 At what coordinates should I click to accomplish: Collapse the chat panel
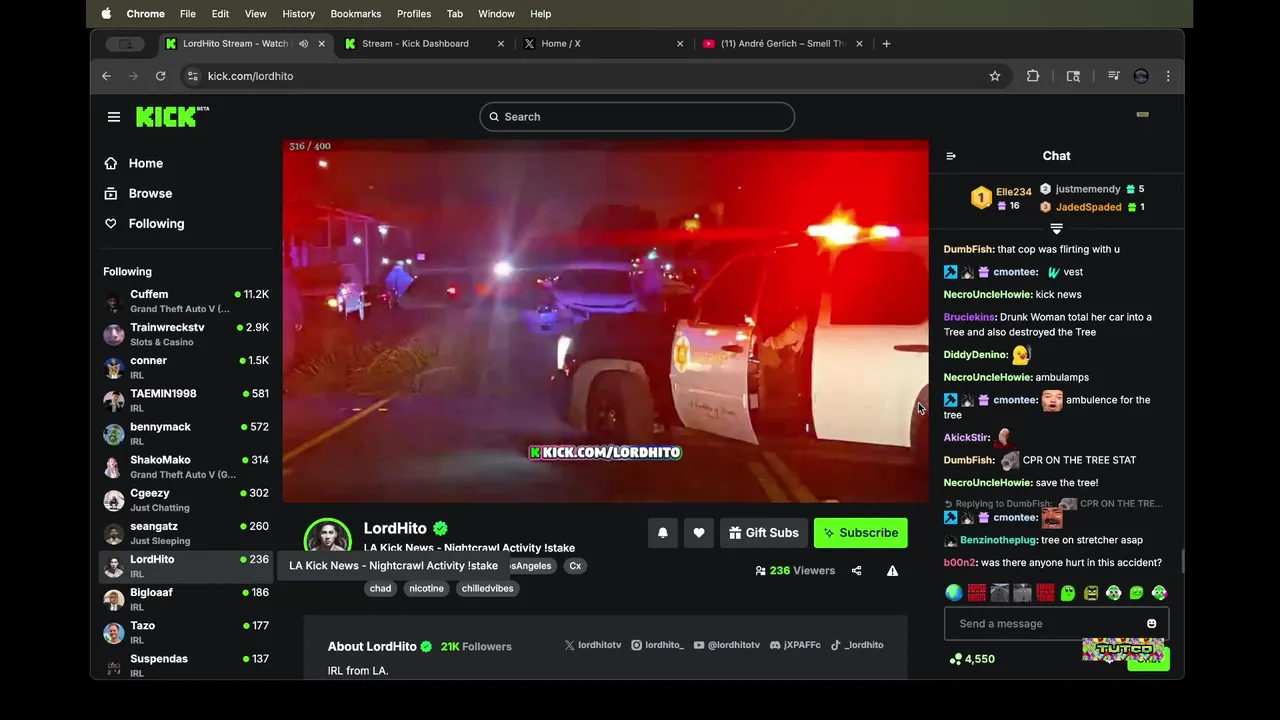[x=951, y=156]
